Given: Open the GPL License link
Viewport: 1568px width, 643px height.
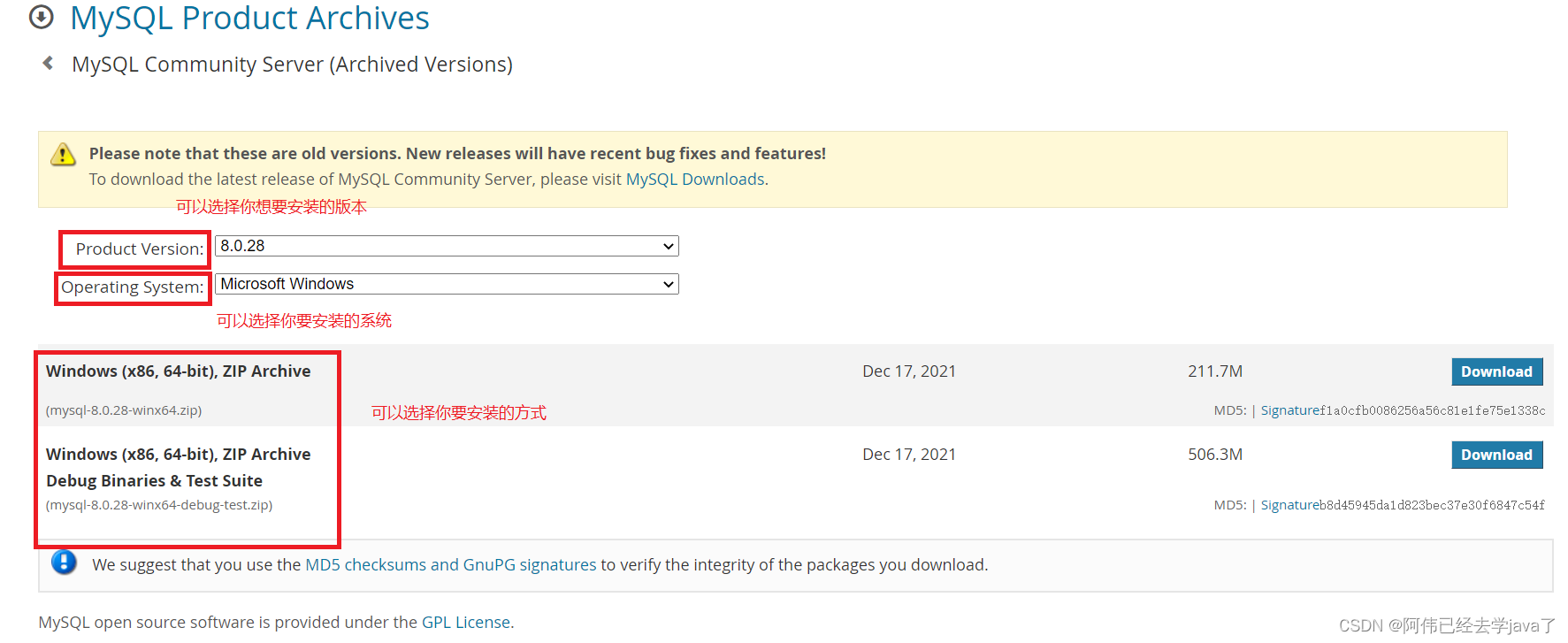Looking at the screenshot, I should (x=466, y=623).
